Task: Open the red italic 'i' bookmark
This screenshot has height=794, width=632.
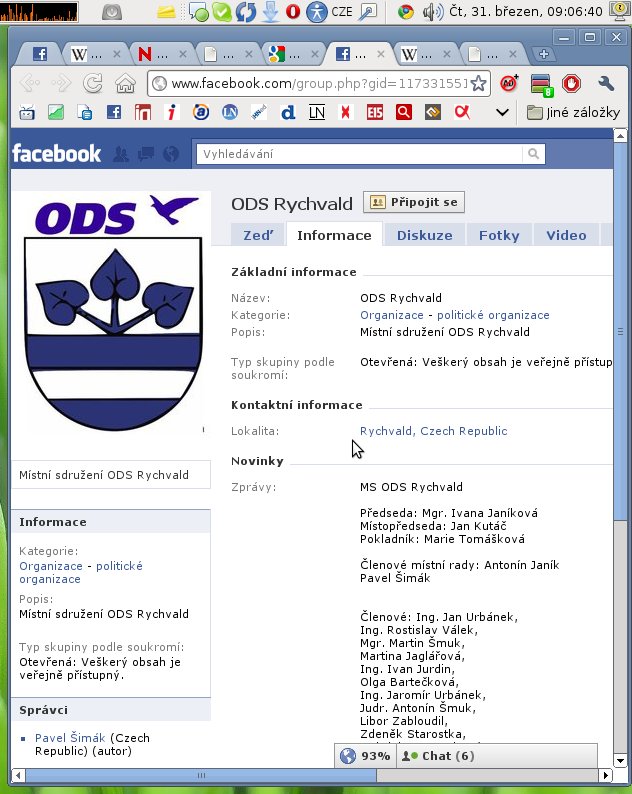Action: (x=172, y=112)
